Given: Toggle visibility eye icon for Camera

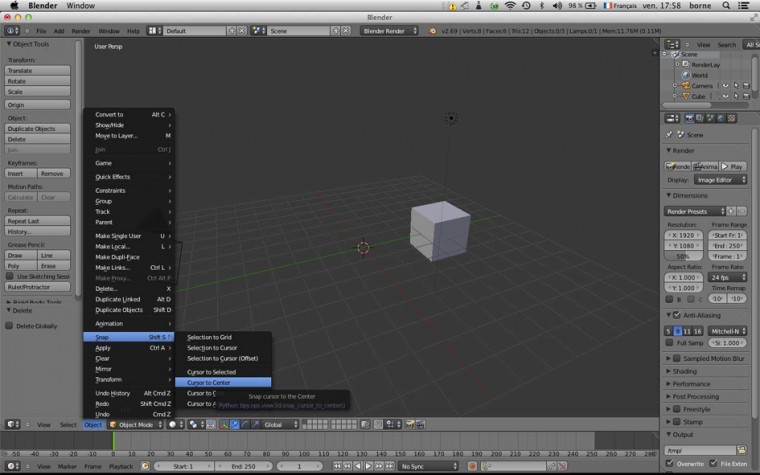Looking at the screenshot, I should coord(723,86).
